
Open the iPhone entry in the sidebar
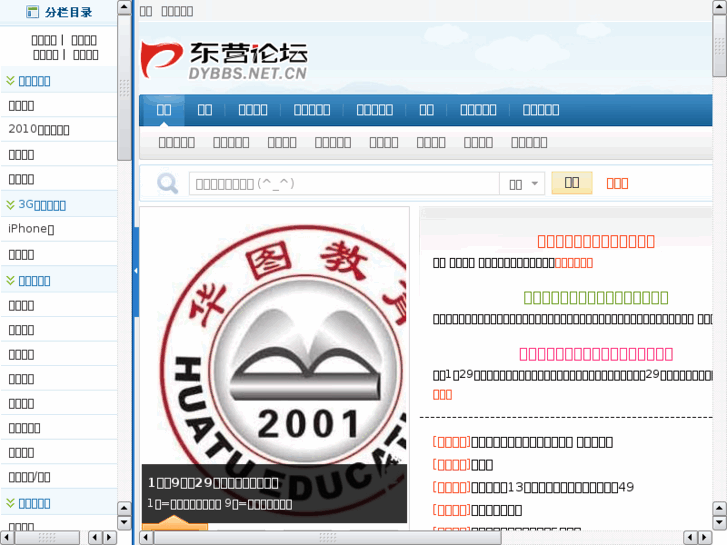click(x=32, y=229)
